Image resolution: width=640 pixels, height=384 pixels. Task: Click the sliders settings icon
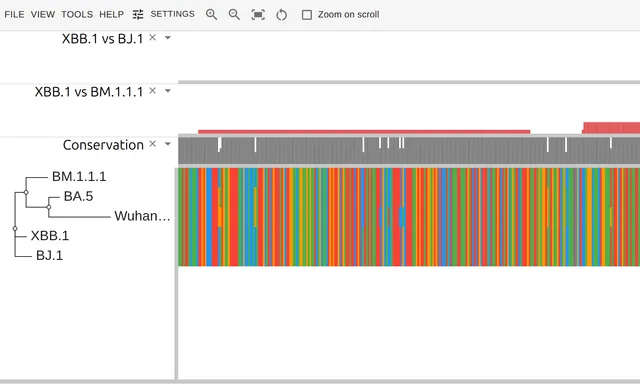coord(138,14)
